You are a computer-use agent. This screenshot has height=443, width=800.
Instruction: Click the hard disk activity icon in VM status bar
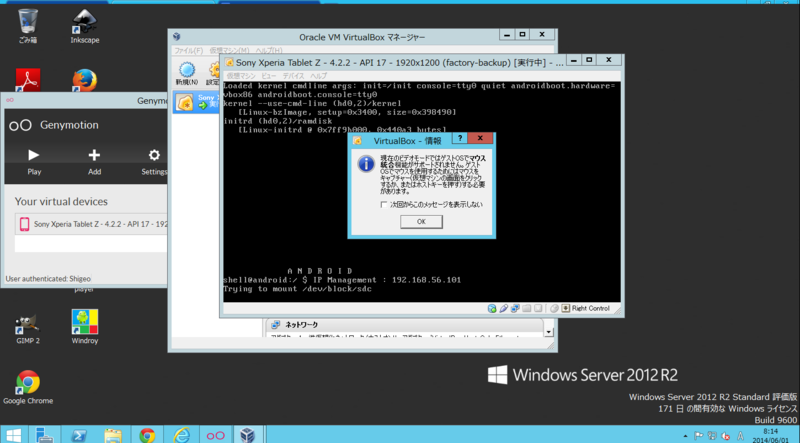[x=492, y=308]
